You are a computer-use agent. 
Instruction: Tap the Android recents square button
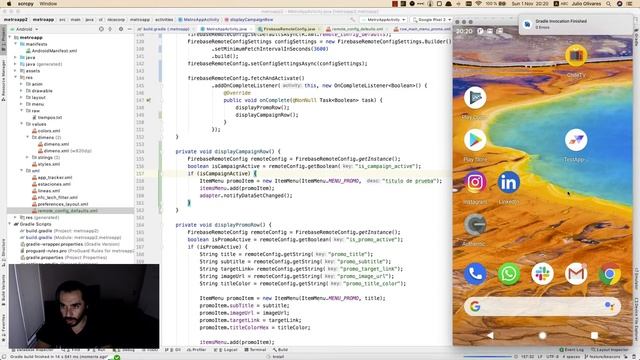[594, 335]
